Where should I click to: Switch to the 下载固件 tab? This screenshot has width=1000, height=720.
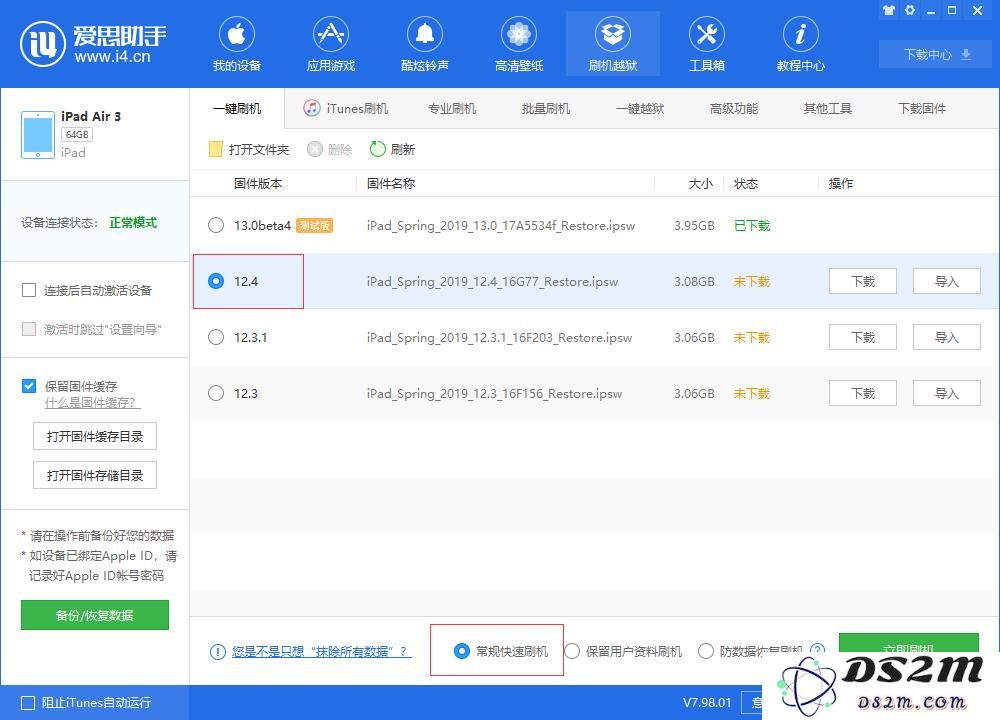(922, 108)
